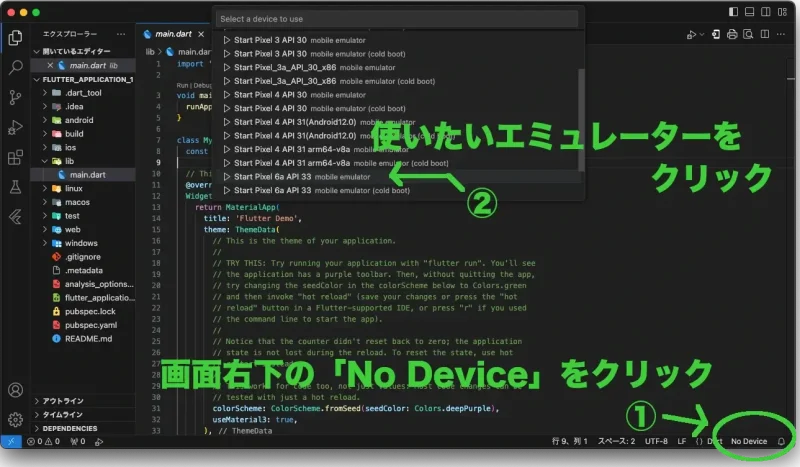
Task: Click the Select a device input field
Action: click(x=397, y=19)
